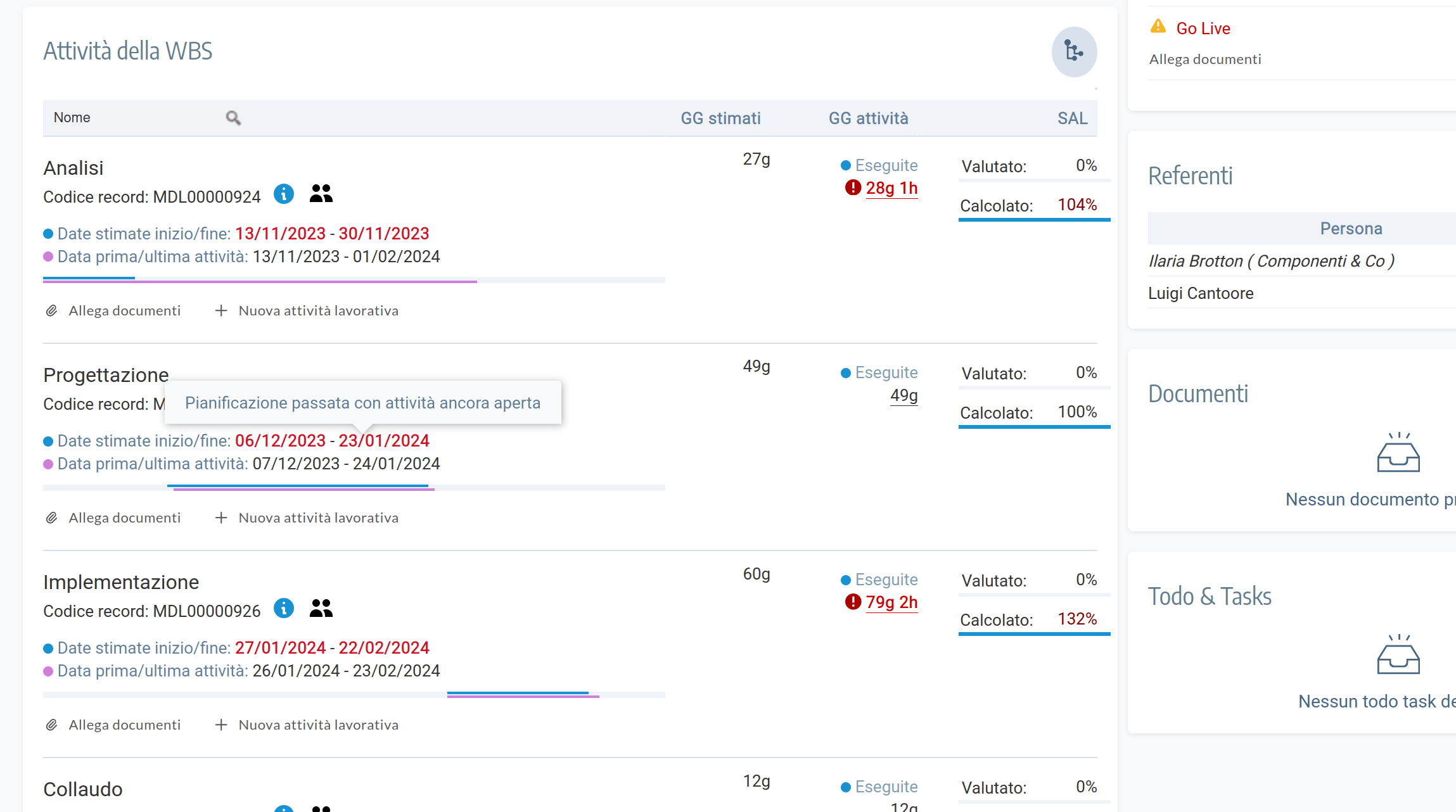
Task: Open the Go Live milestone link
Action: point(1203,29)
